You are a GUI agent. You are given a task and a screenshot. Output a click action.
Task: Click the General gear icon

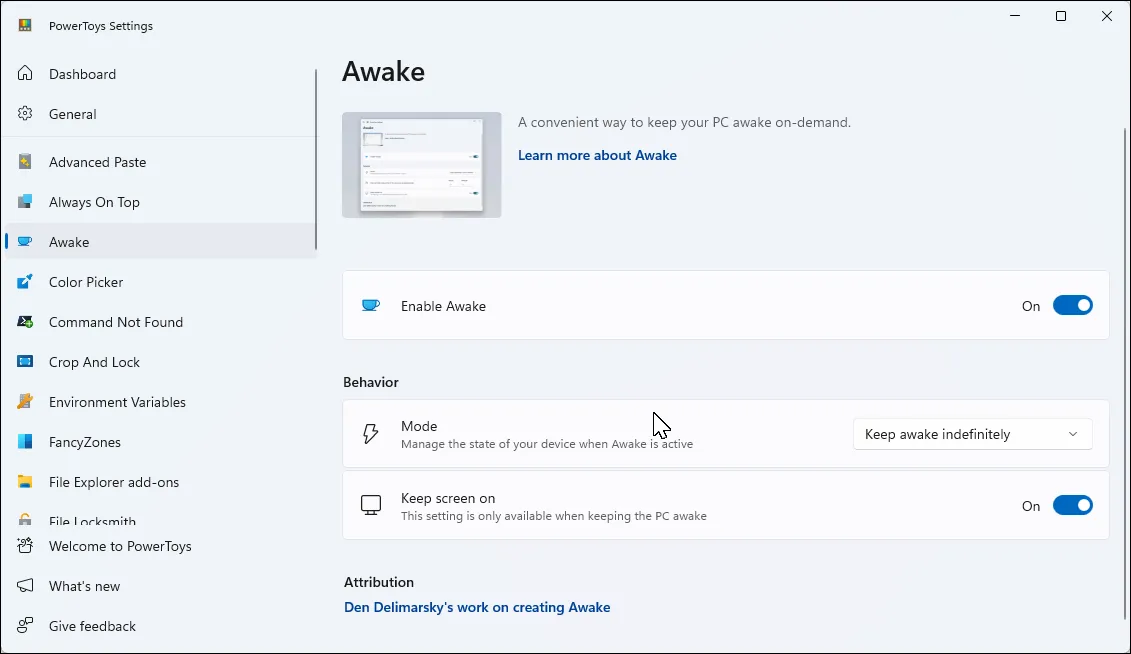click(x=25, y=114)
